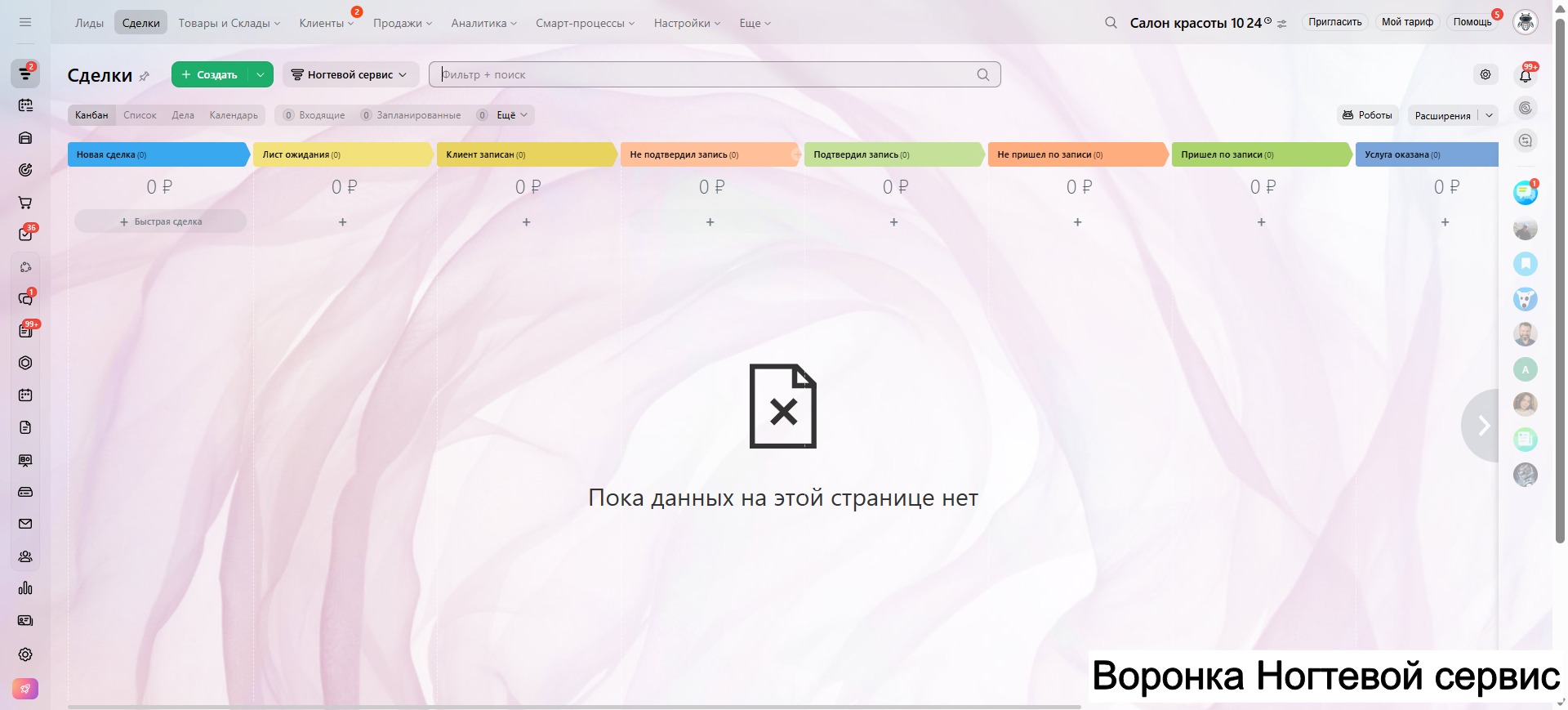The image size is (1568, 710).
Task: Expand the Продажи menu
Action: (403, 23)
